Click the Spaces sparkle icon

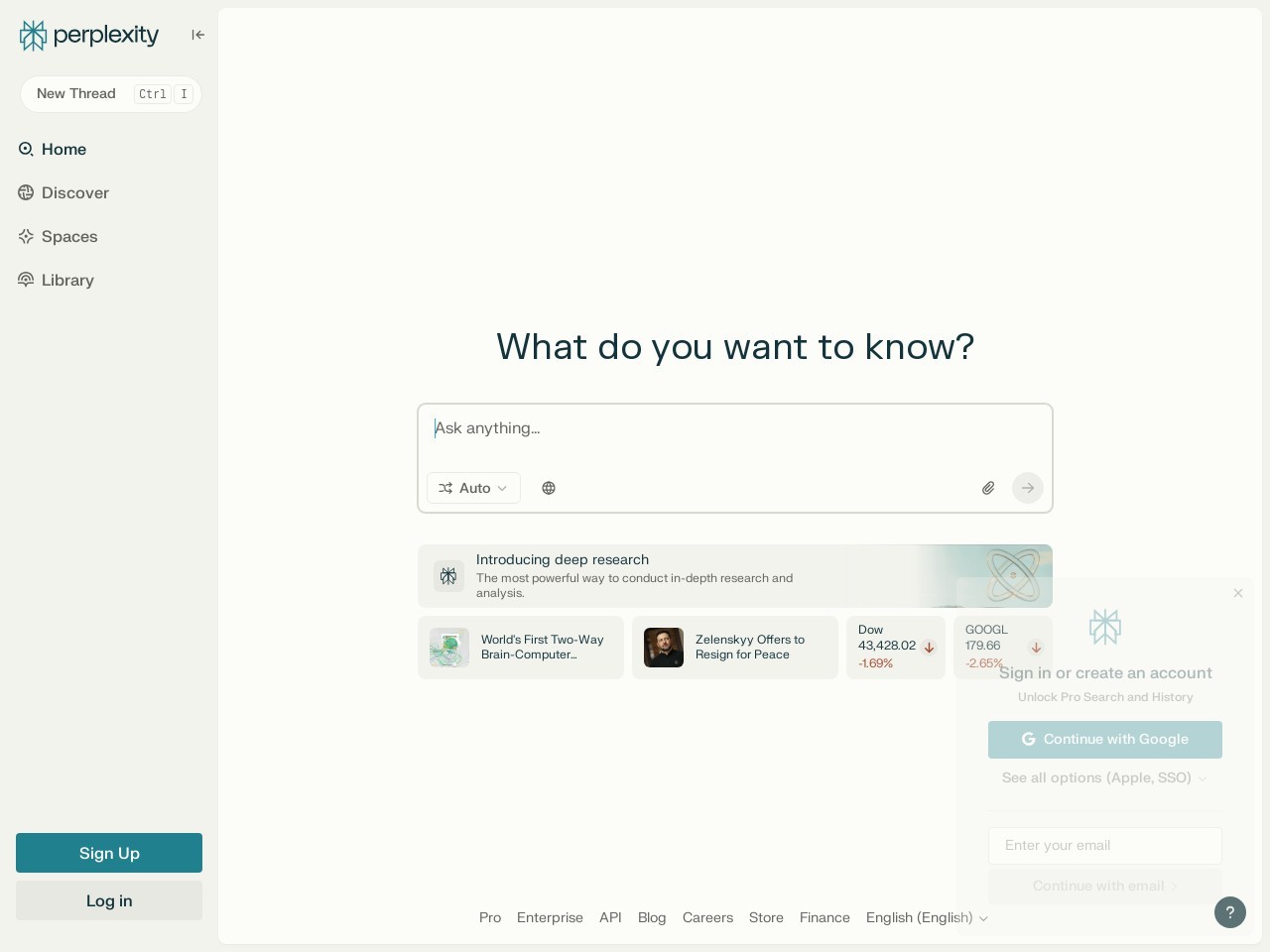coord(26,236)
